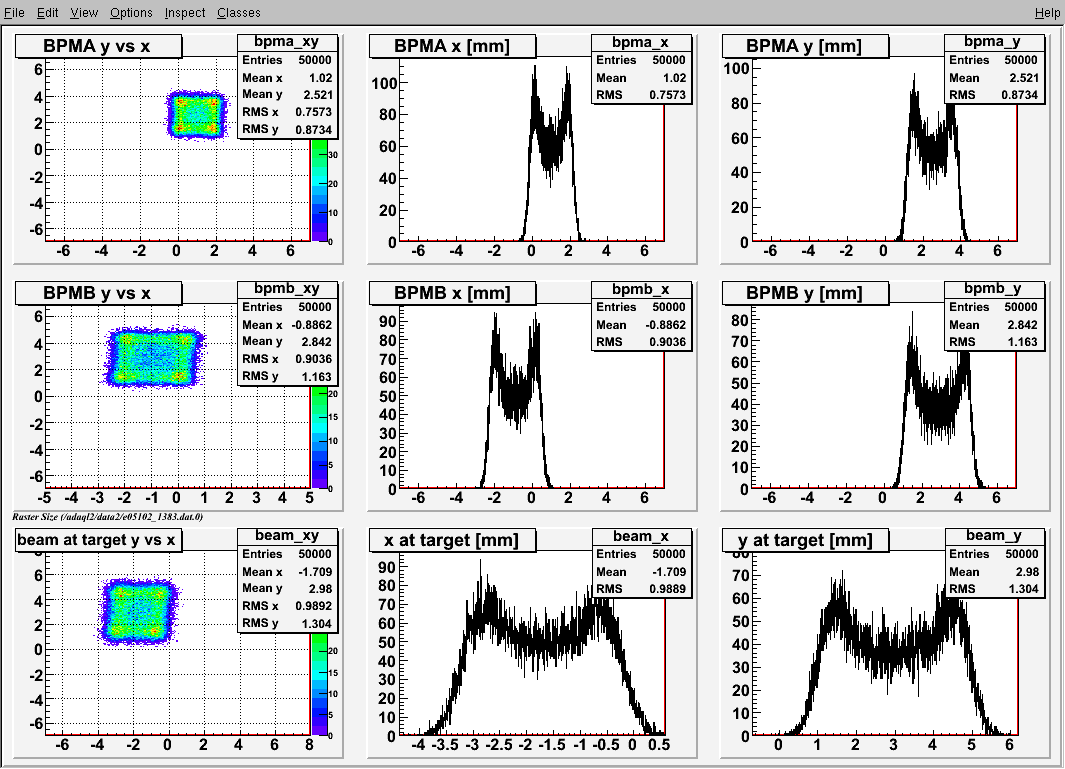
Task: Select the 'BPMA y [mm]' plot title
Action: click(804, 46)
